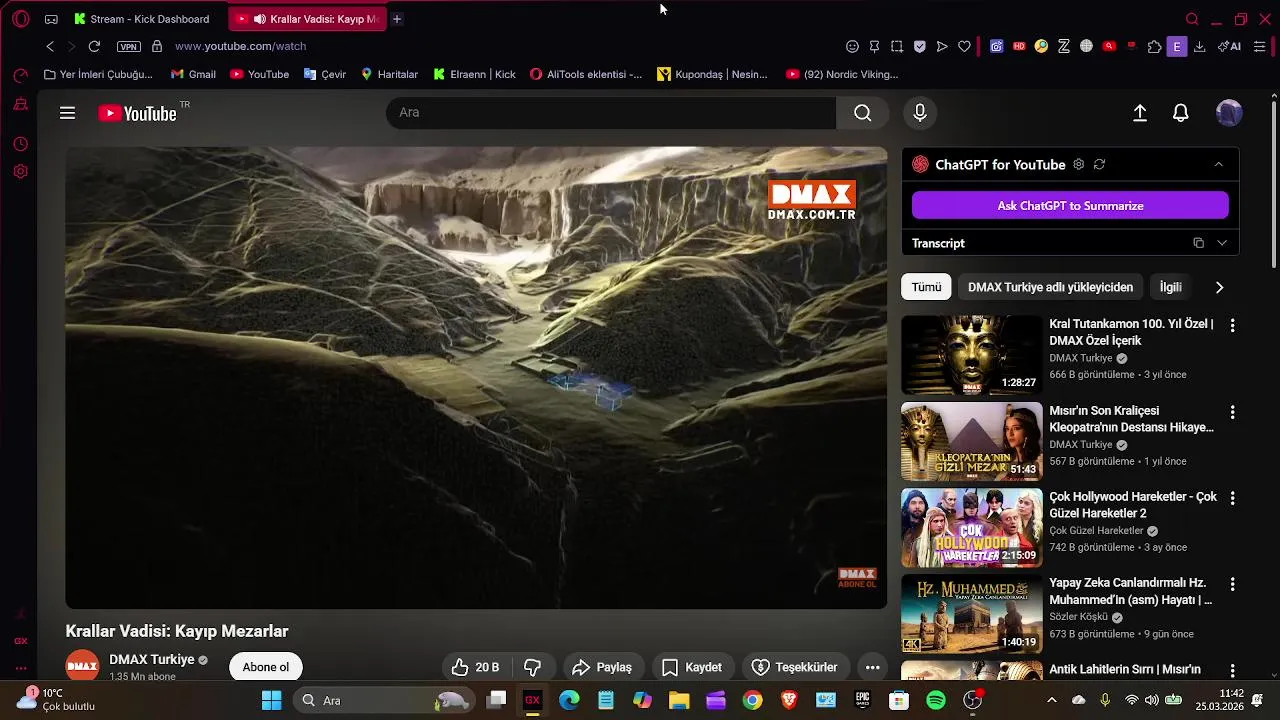Open Brave browser from the taskbar

point(789,700)
